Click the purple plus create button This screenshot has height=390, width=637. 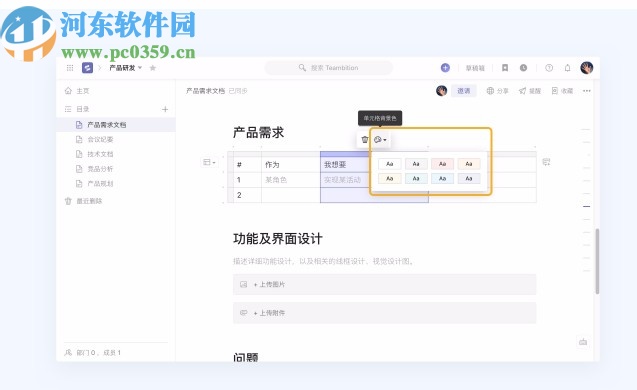coord(445,68)
